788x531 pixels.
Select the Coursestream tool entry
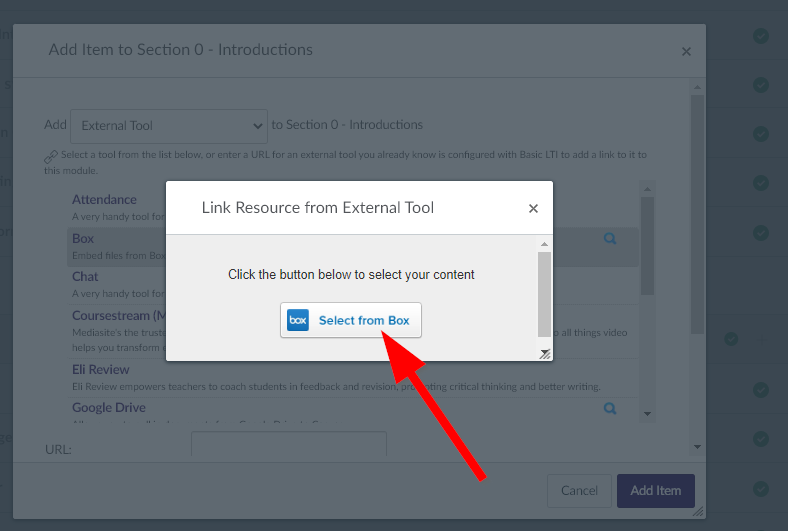119,315
